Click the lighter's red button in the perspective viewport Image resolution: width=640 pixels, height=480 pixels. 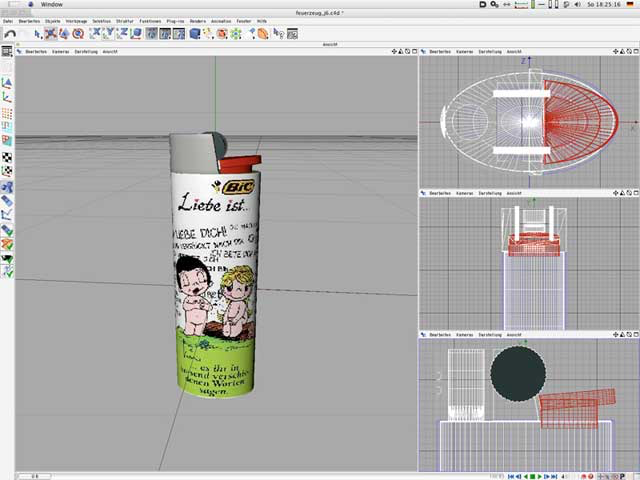coord(240,162)
